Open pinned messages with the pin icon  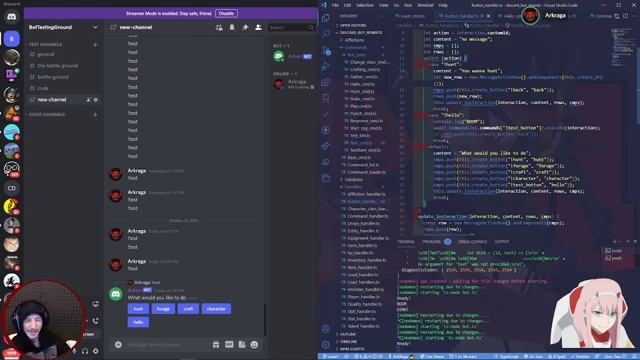245,27
